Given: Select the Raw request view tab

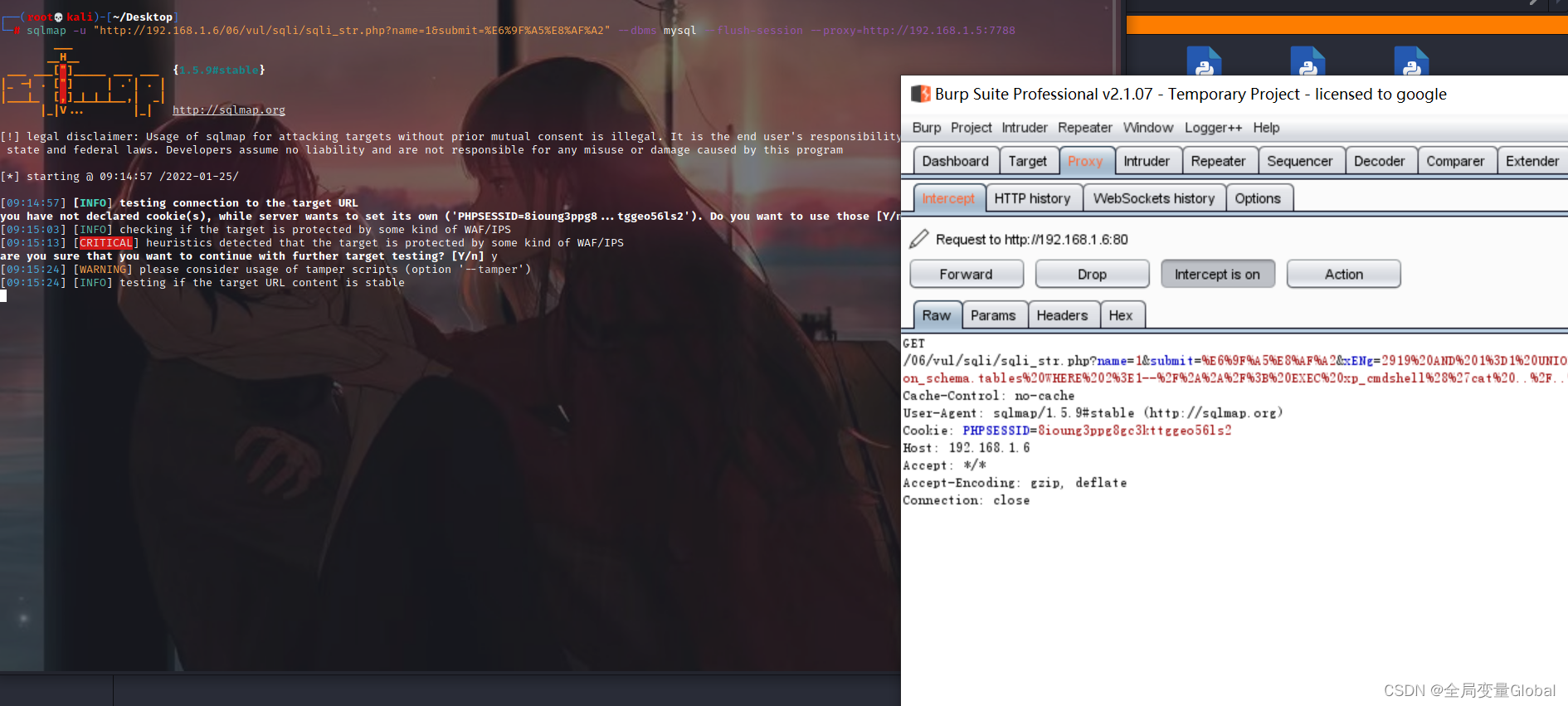Looking at the screenshot, I should click(937, 315).
